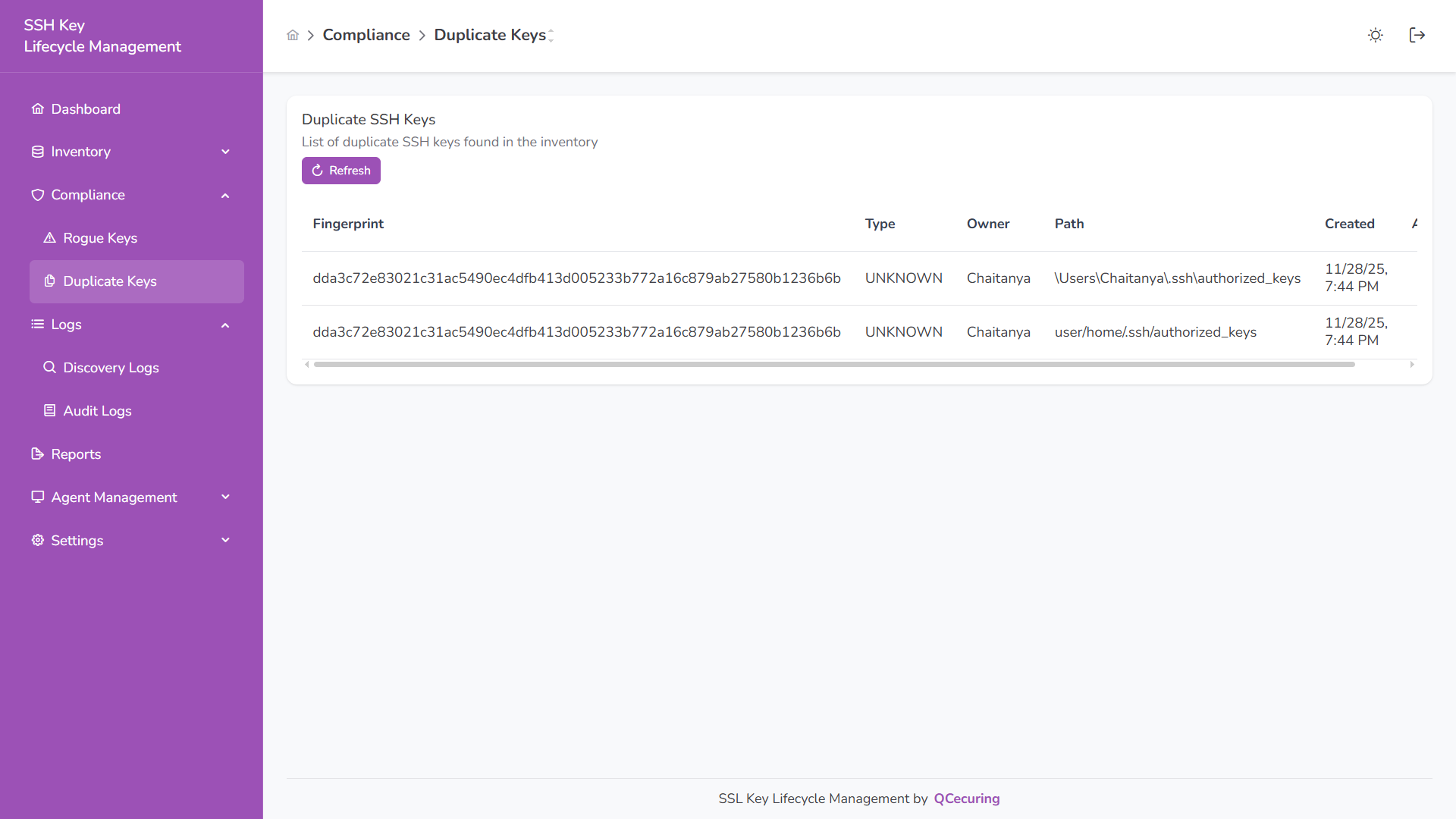1456x819 pixels.
Task: Click the logout icon top right
Action: [x=1417, y=35]
